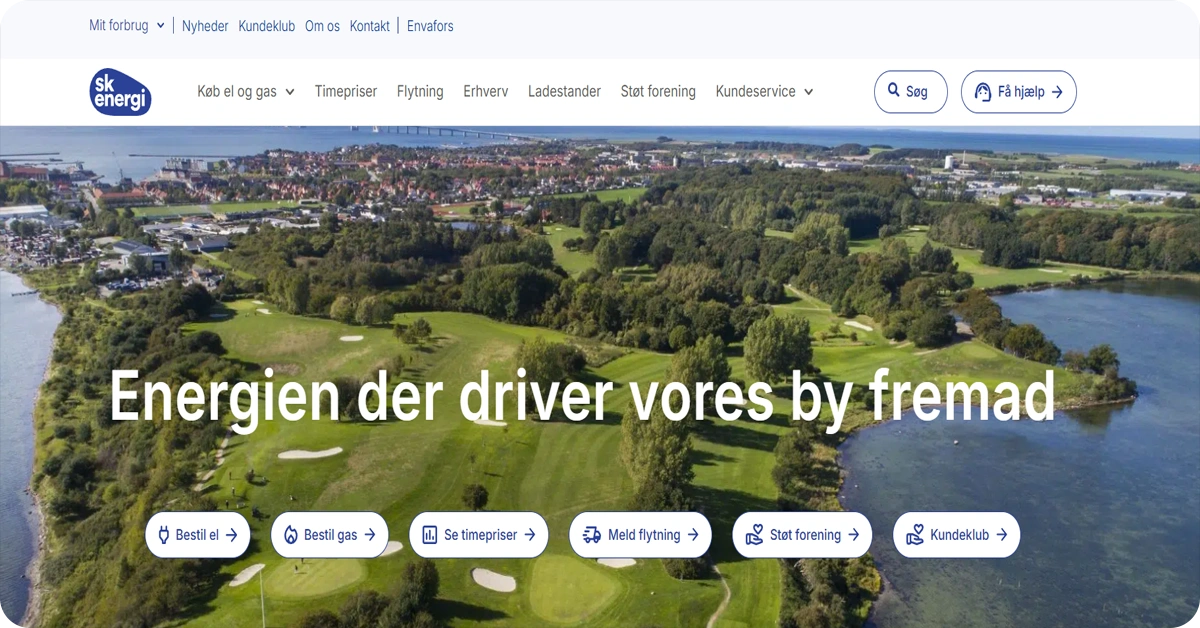The width and height of the screenshot is (1200, 628).
Task: Open the Kontakt link in top bar
Action: [370, 26]
